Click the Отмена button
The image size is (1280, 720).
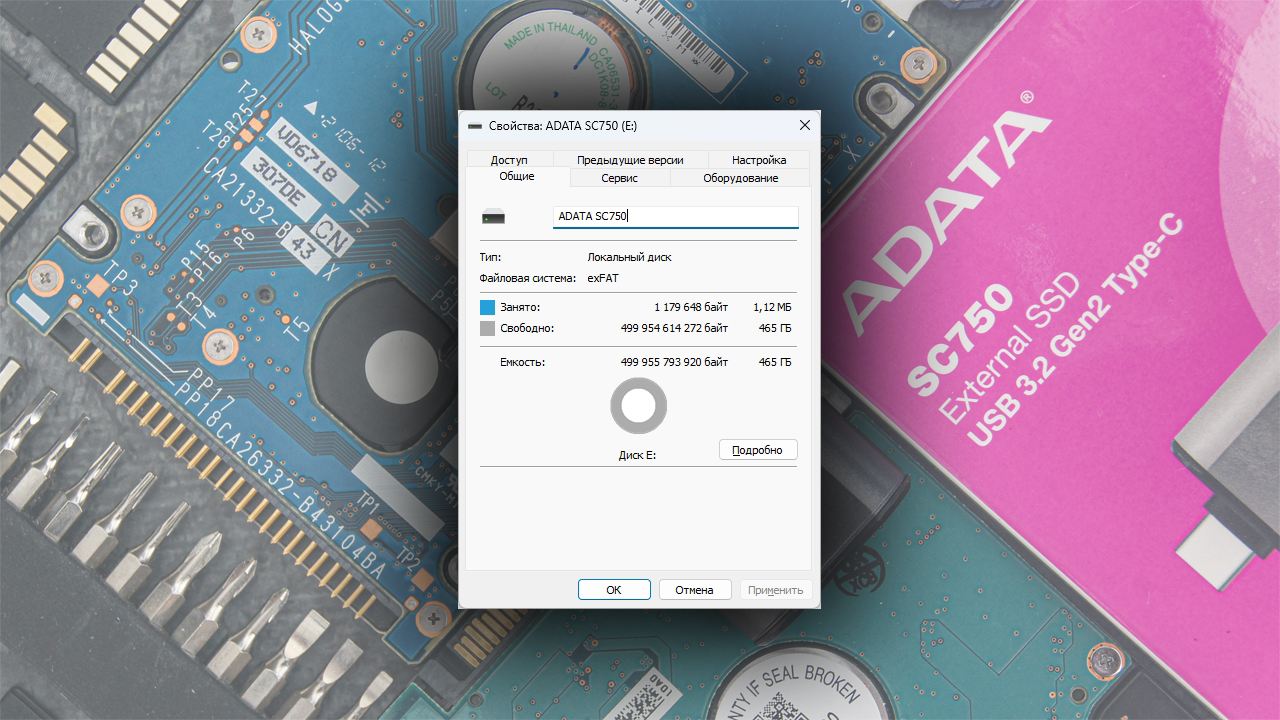click(694, 590)
